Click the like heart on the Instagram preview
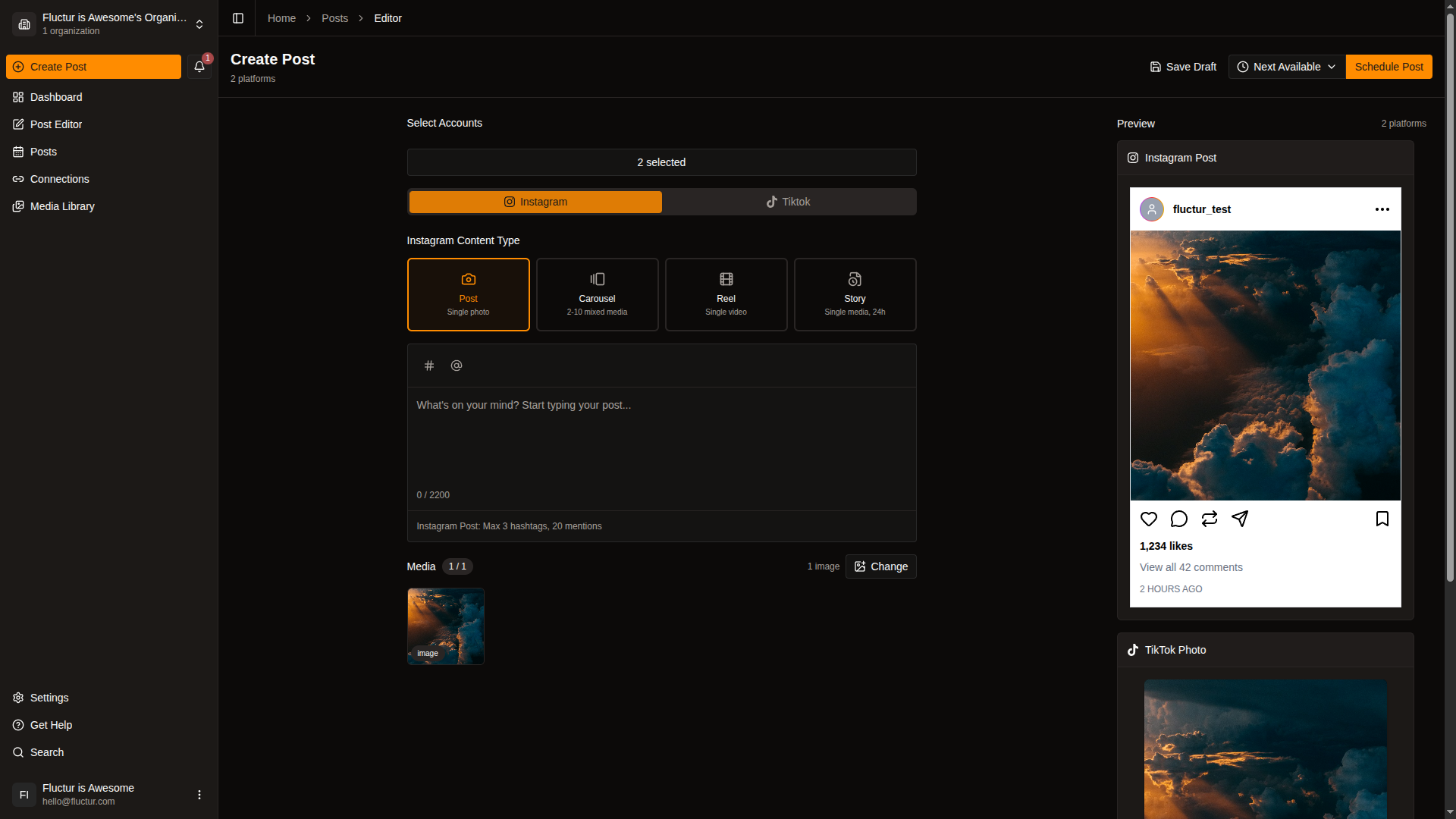Viewport: 1456px width, 819px height. coord(1148,519)
